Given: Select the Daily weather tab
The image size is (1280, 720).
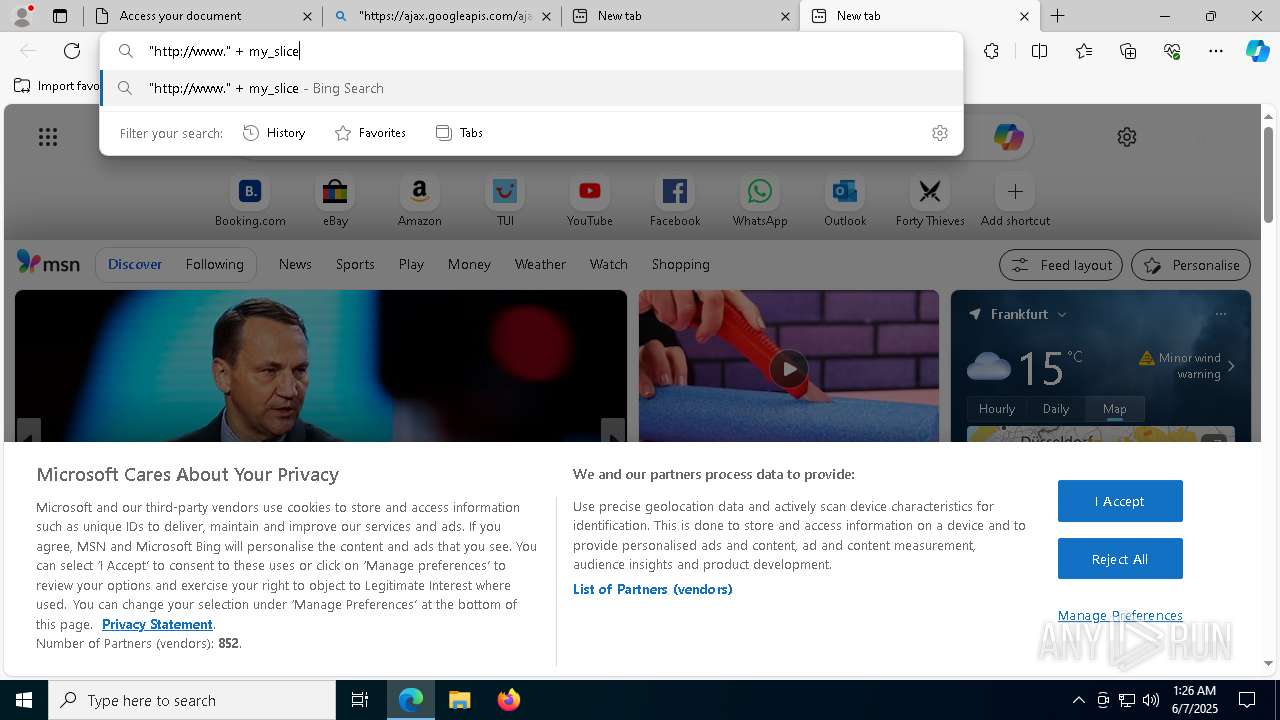Looking at the screenshot, I should [1056, 408].
